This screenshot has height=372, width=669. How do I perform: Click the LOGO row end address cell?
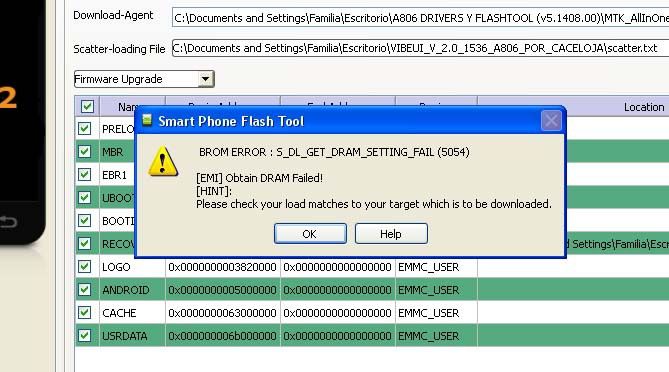point(337,267)
